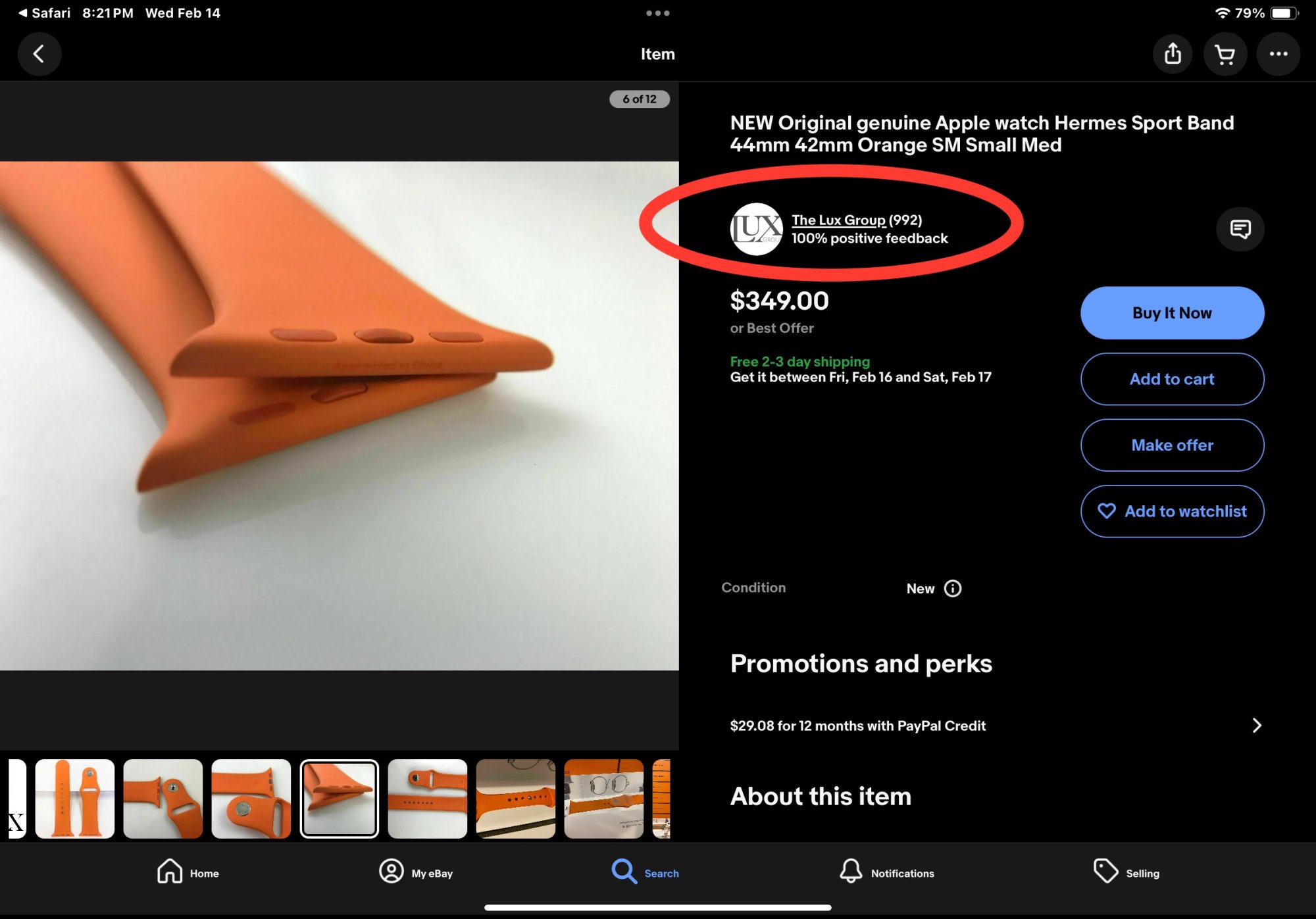The image size is (1316, 919).
Task: Click Add to cart button
Action: click(1172, 379)
